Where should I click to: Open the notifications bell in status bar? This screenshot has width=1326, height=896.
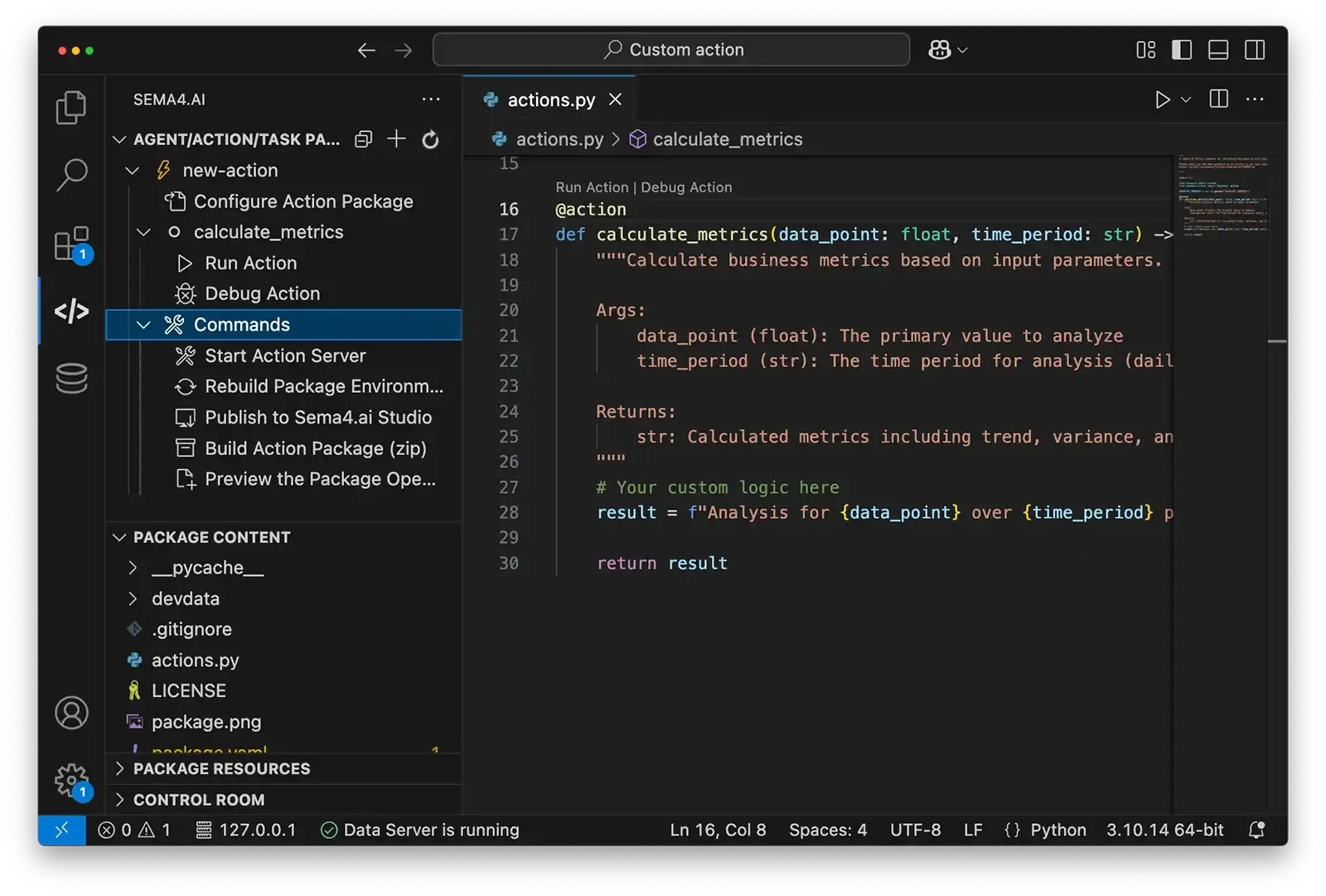[1256, 830]
